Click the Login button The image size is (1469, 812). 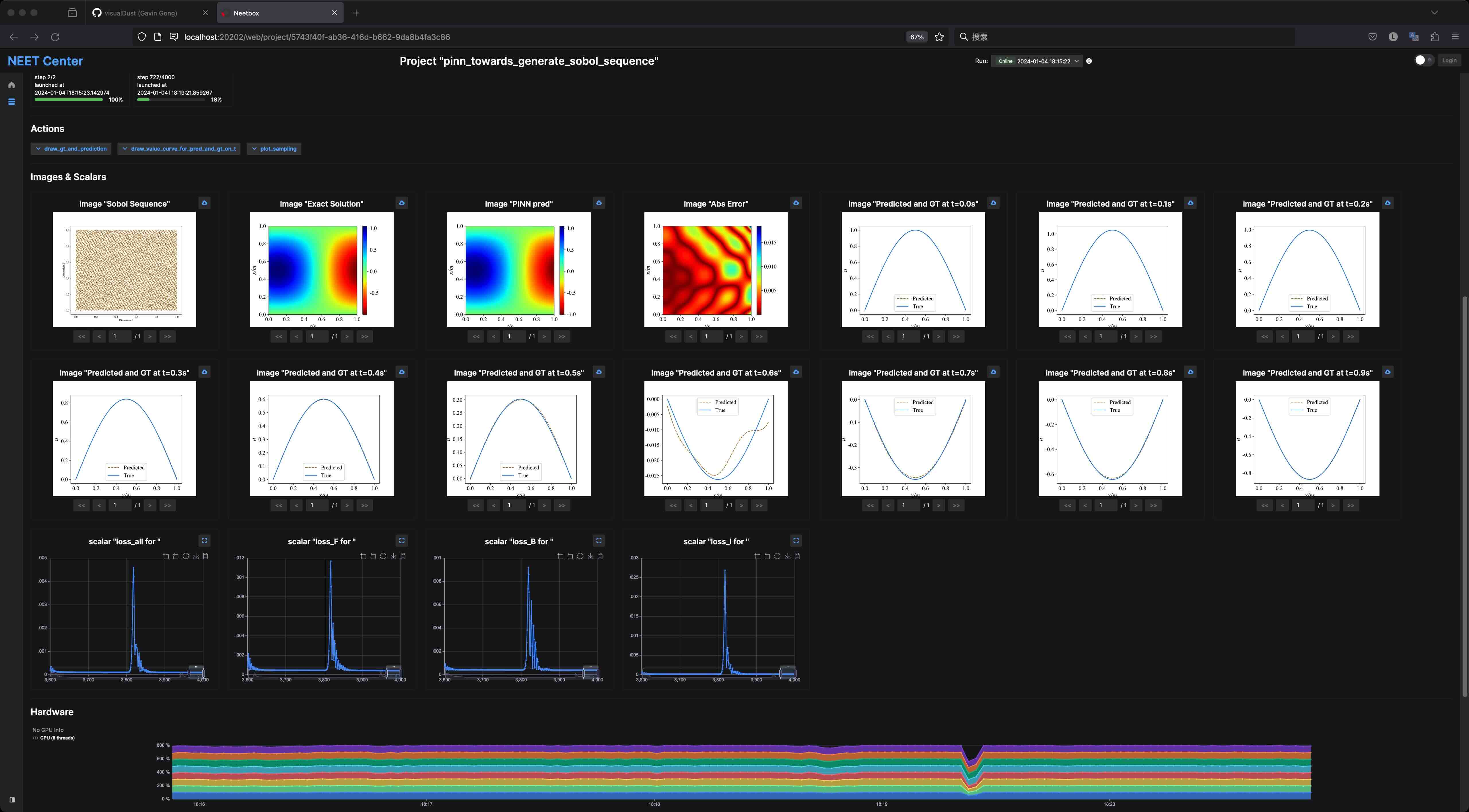click(1449, 60)
